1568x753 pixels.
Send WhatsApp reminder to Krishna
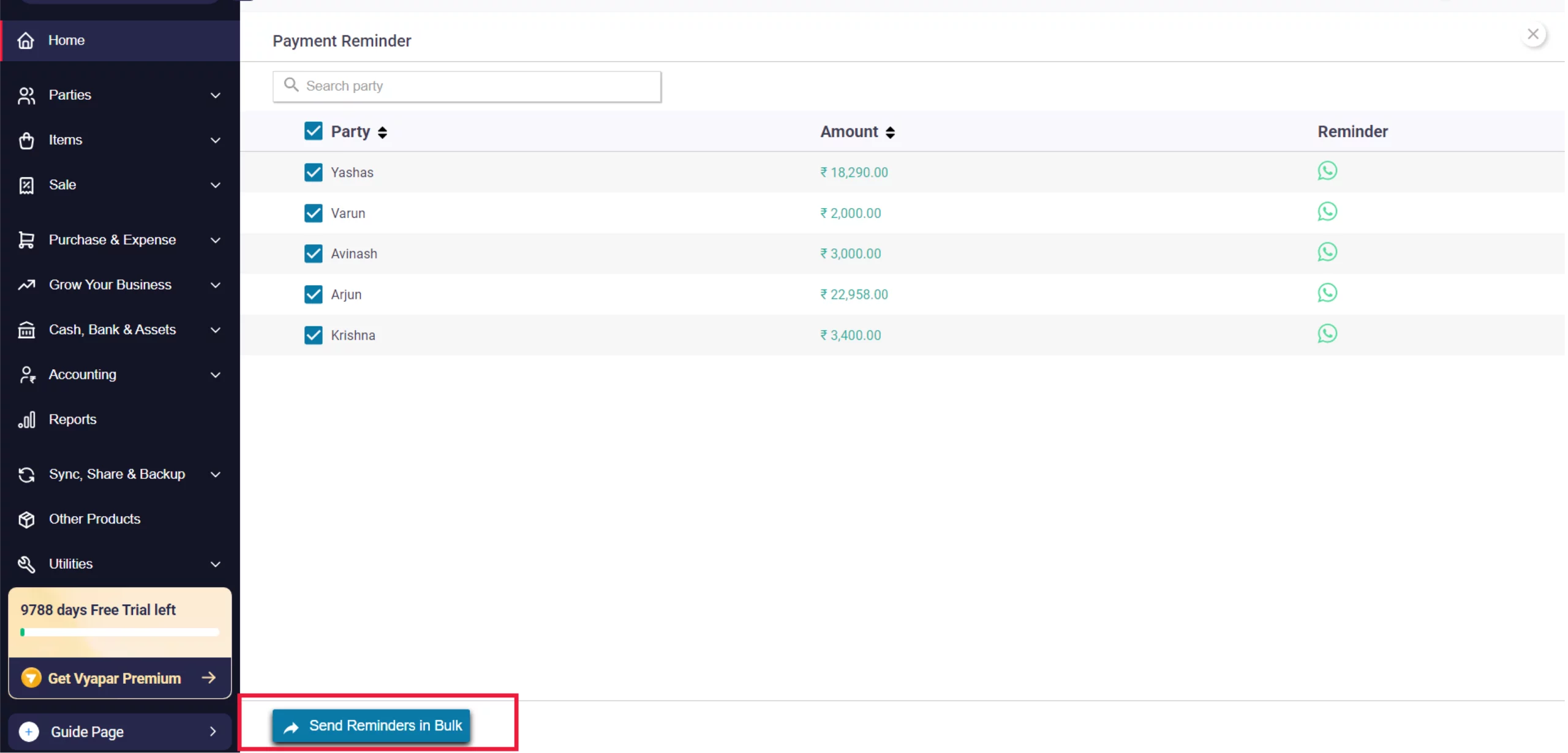point(1327,334)
